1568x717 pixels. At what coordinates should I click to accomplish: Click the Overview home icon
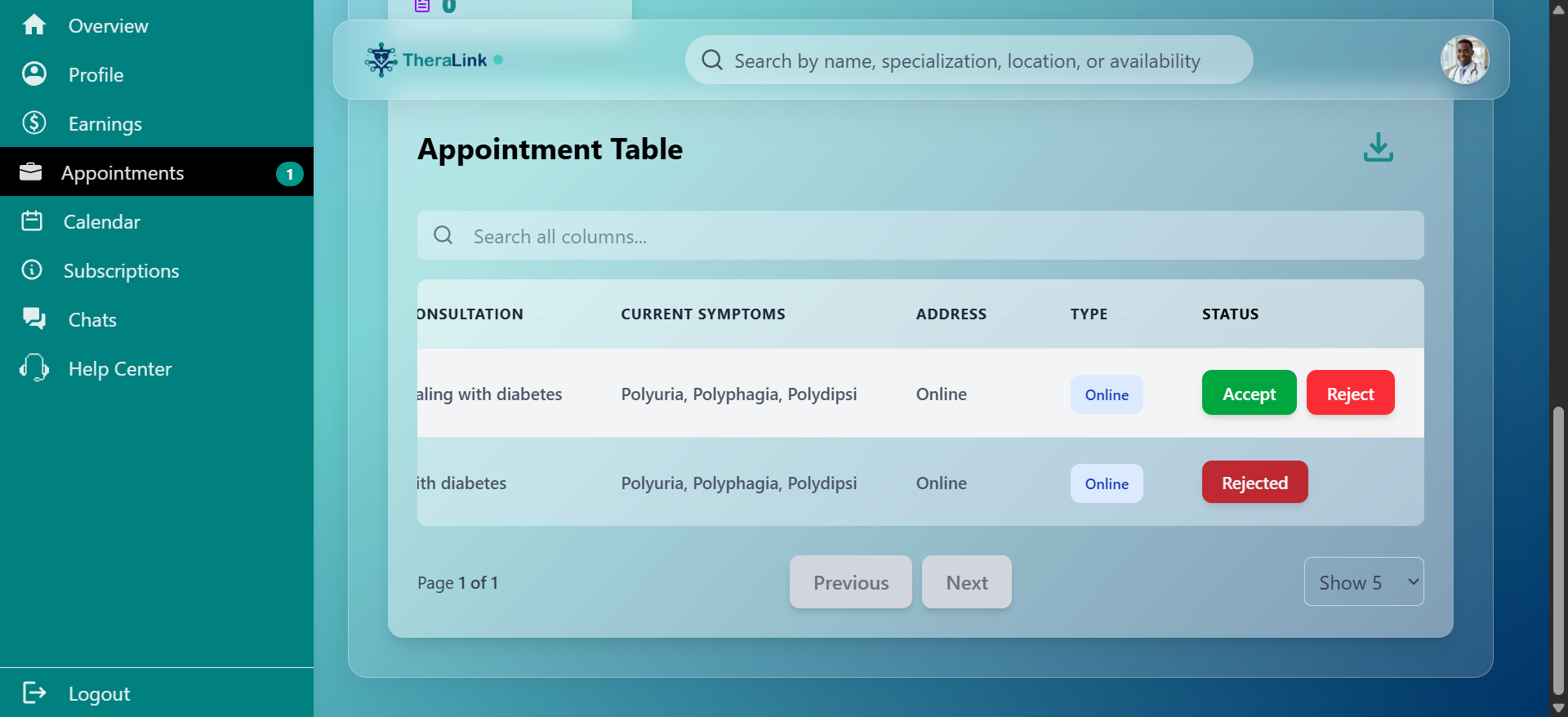(34, 25)
